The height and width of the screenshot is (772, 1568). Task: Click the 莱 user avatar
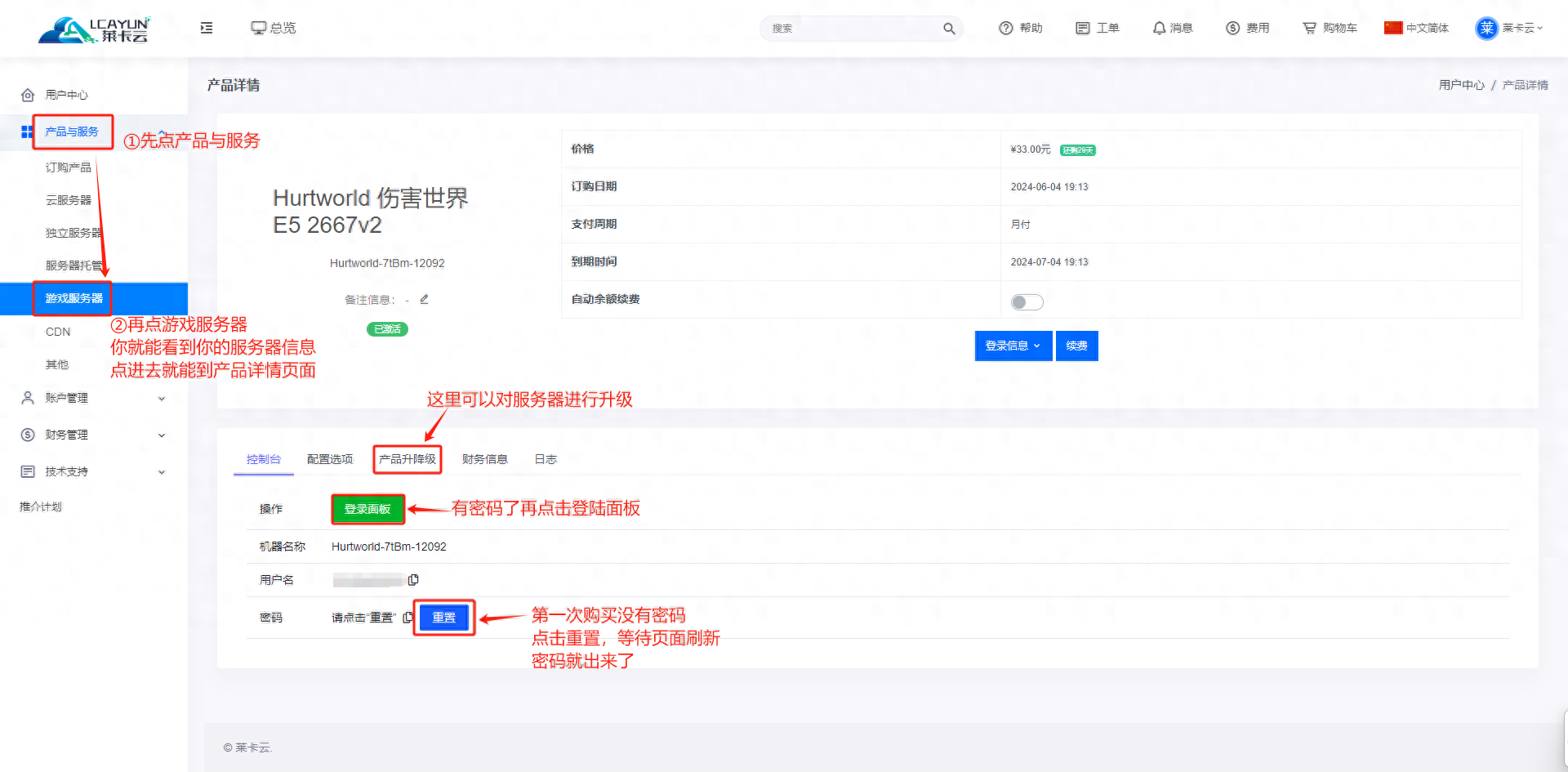(x=1487, y=28)
